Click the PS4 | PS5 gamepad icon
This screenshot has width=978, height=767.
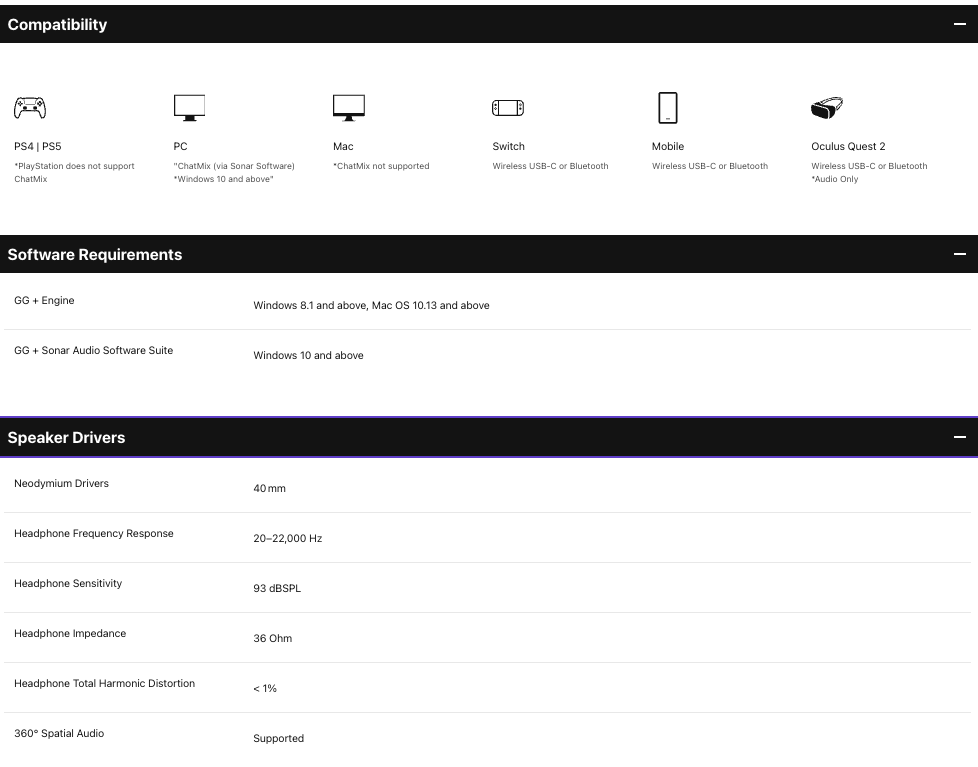point(30,107)
